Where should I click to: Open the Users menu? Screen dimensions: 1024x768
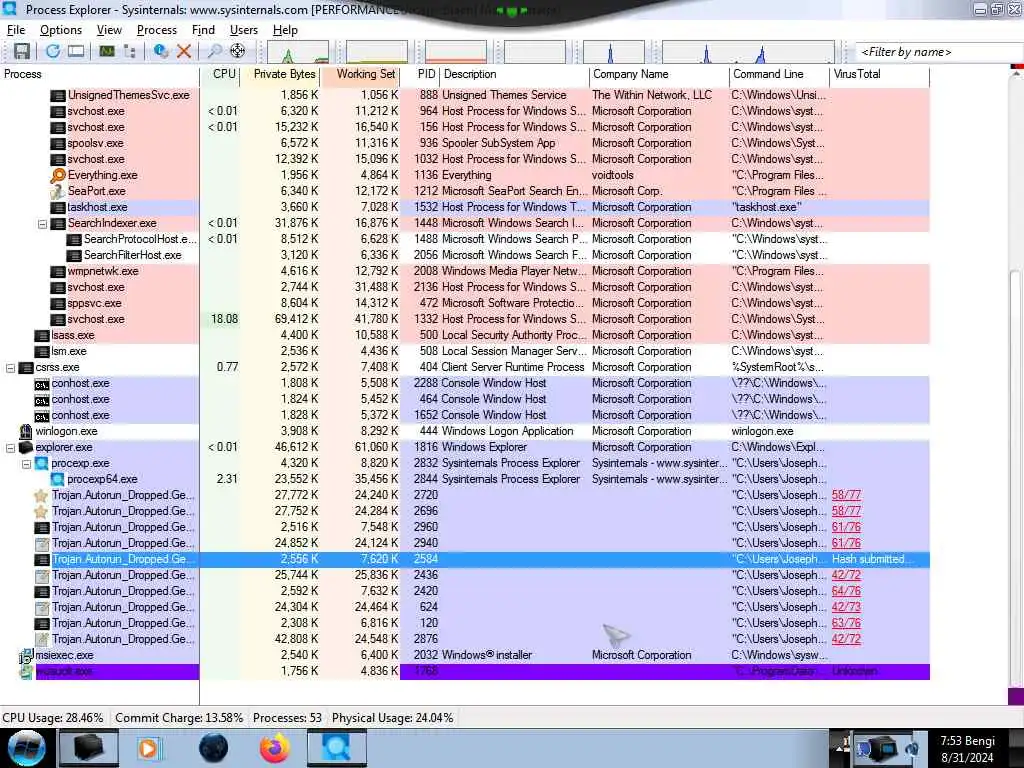[244, 30]
